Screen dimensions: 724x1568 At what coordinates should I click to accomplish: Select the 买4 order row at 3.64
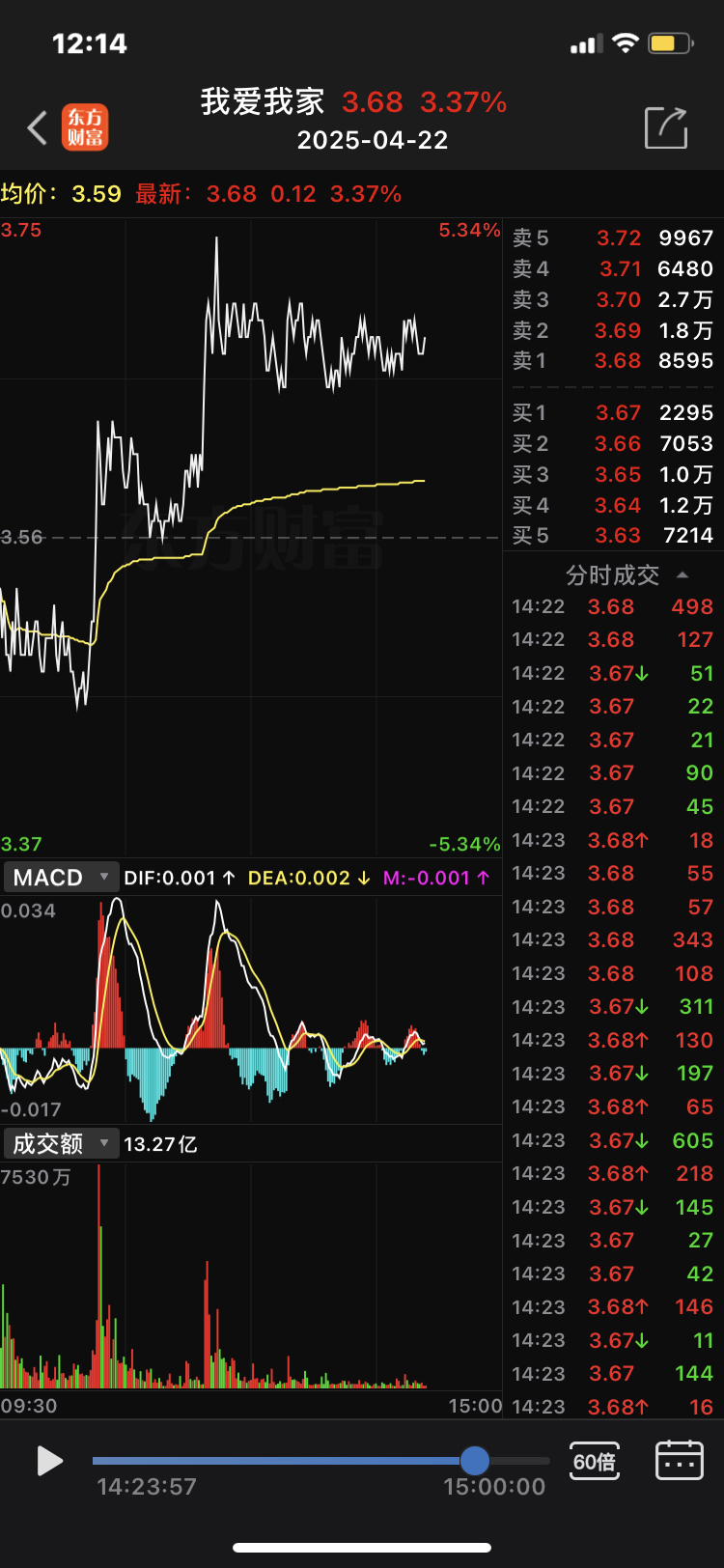tap(613, 505)
